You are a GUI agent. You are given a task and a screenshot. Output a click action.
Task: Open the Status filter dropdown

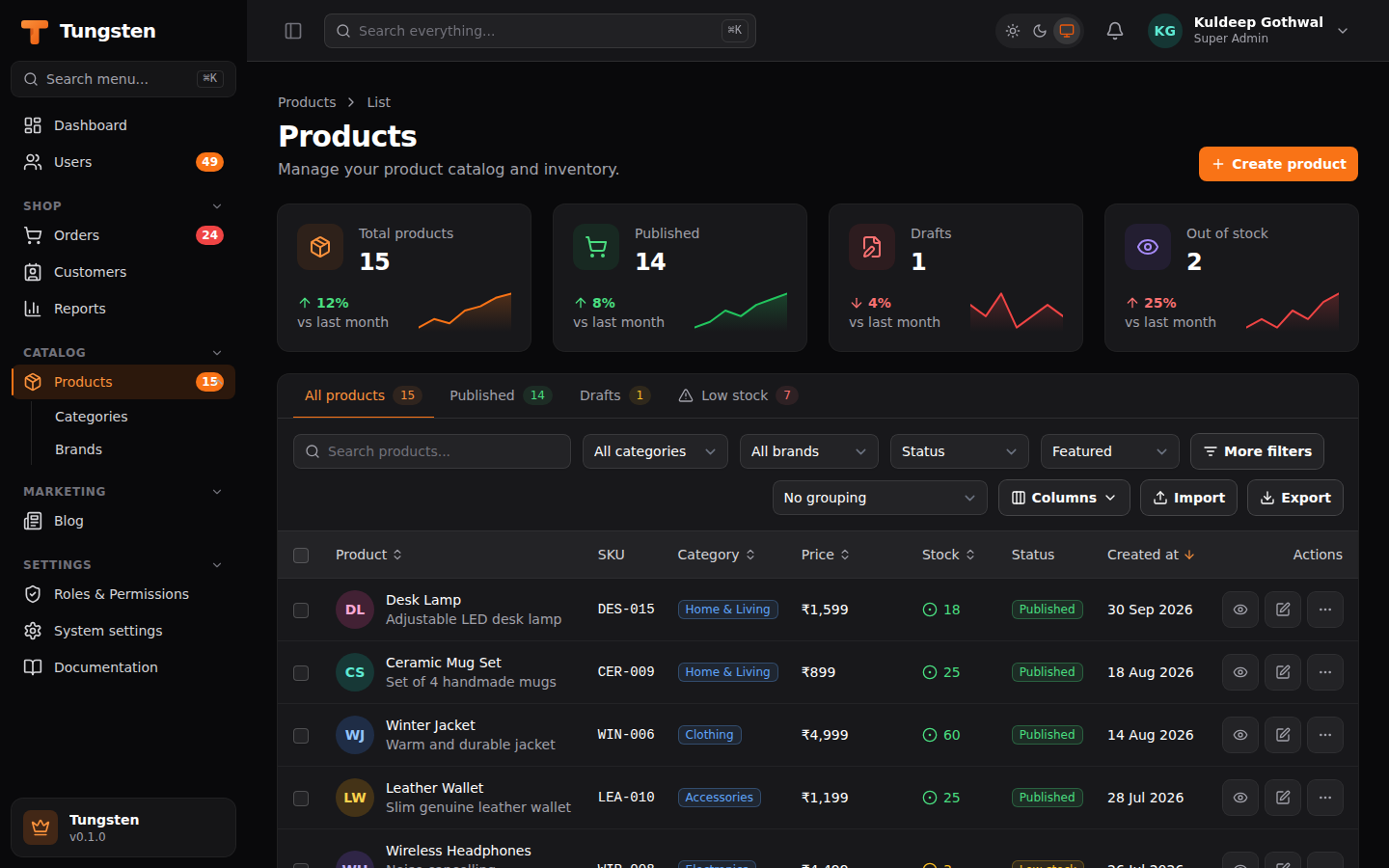960,451
